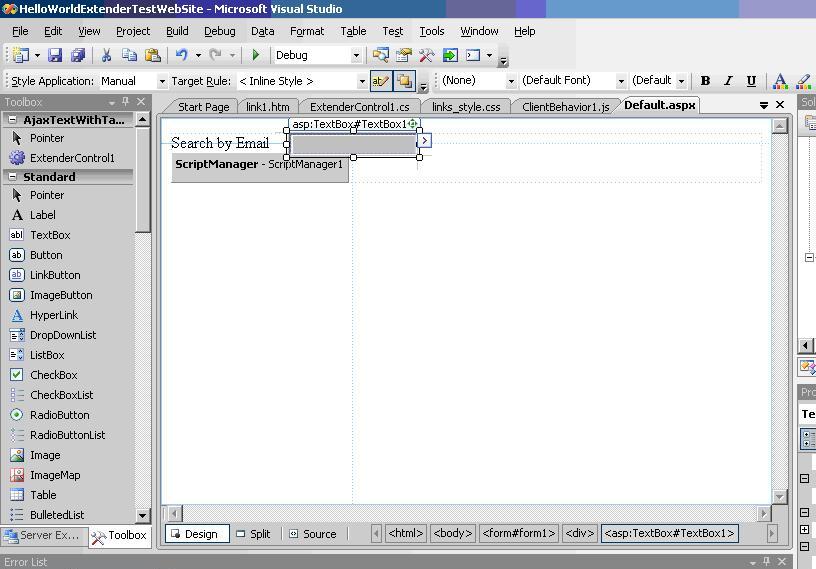Viewport: 816px width, 569px height.
Task: Switch to Source view
Action: (x=313, y=534)
